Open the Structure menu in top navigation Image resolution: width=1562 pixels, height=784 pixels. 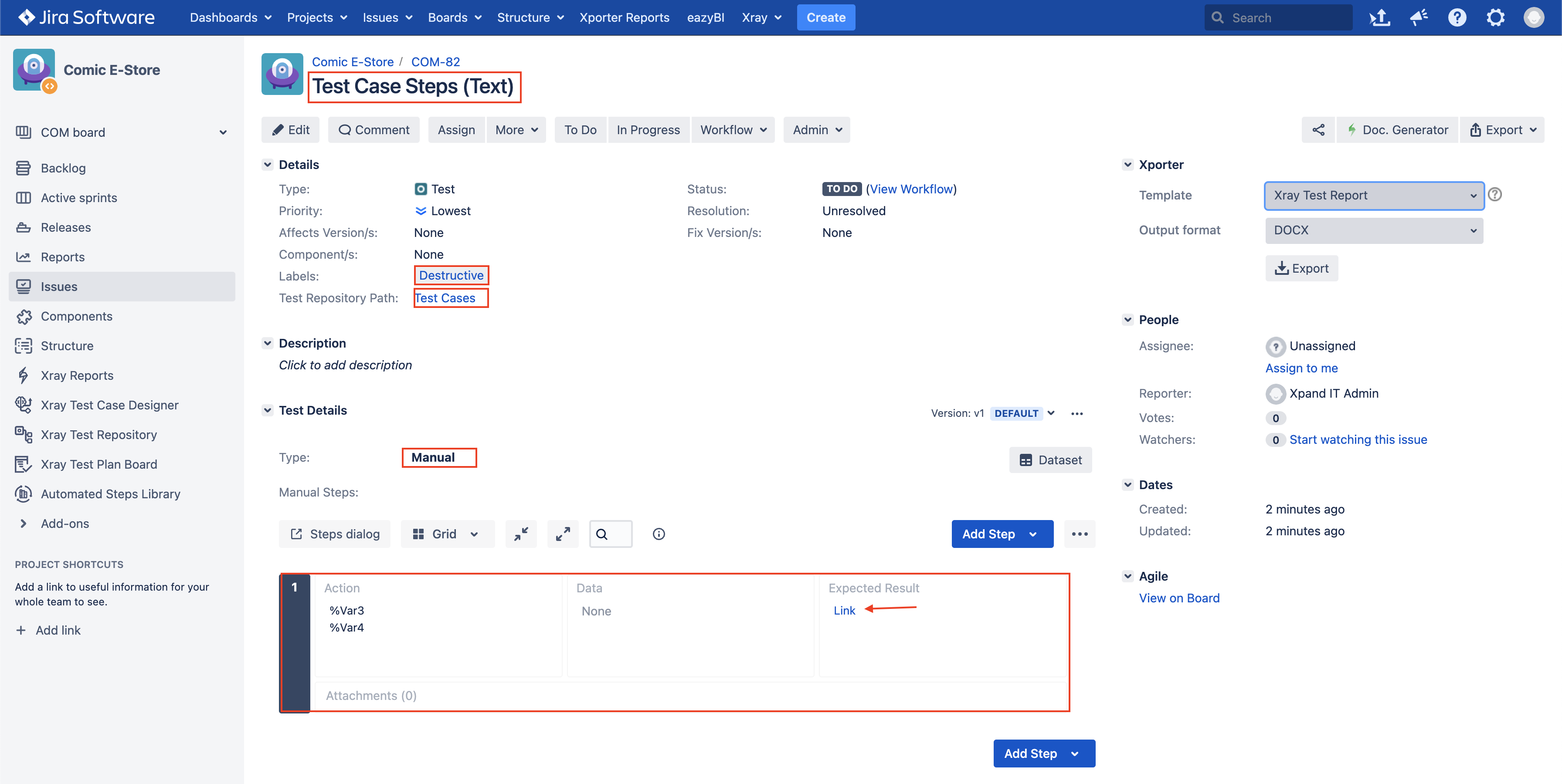pos(530,17)
